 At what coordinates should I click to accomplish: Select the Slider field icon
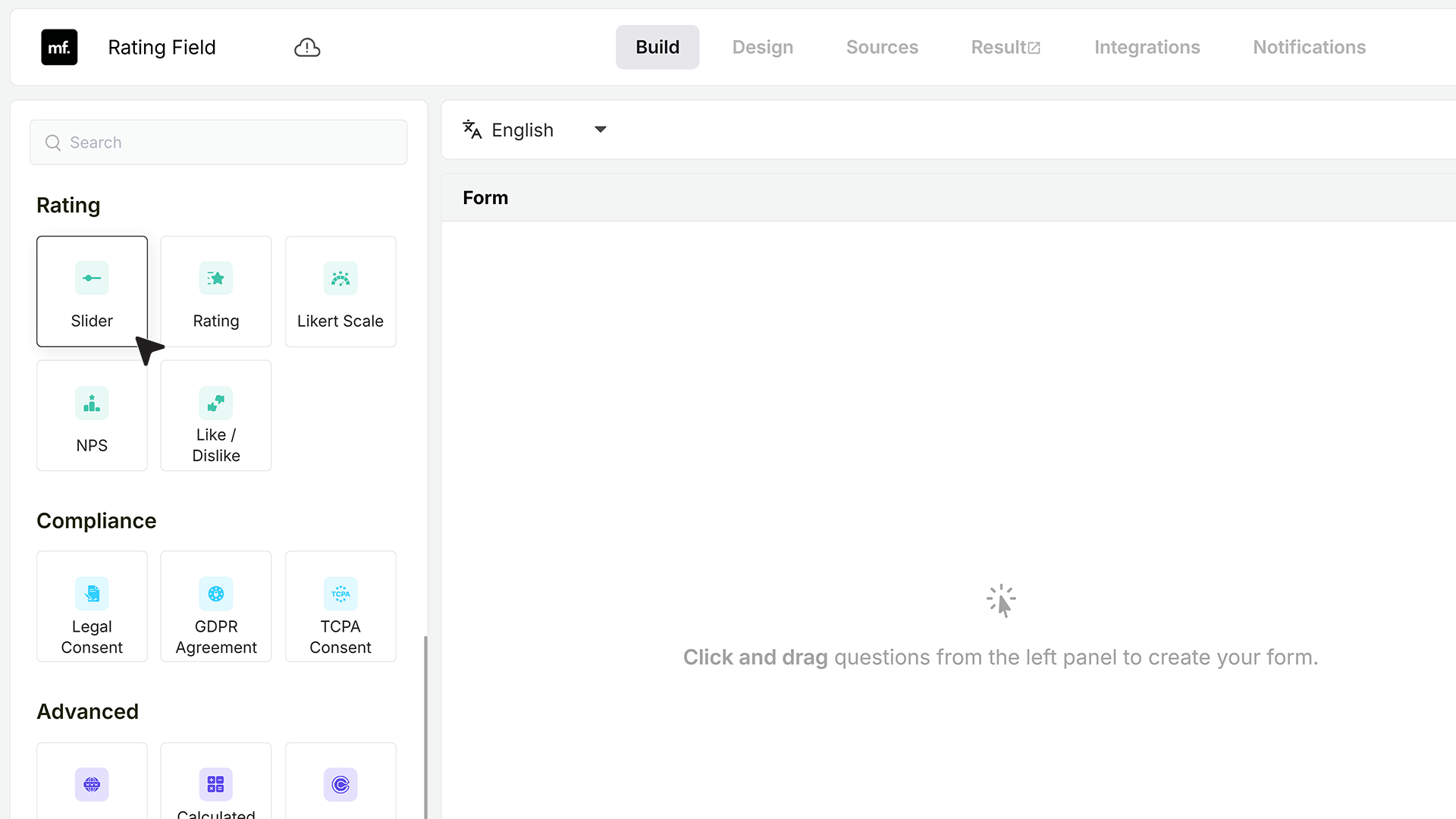point(92,278)
